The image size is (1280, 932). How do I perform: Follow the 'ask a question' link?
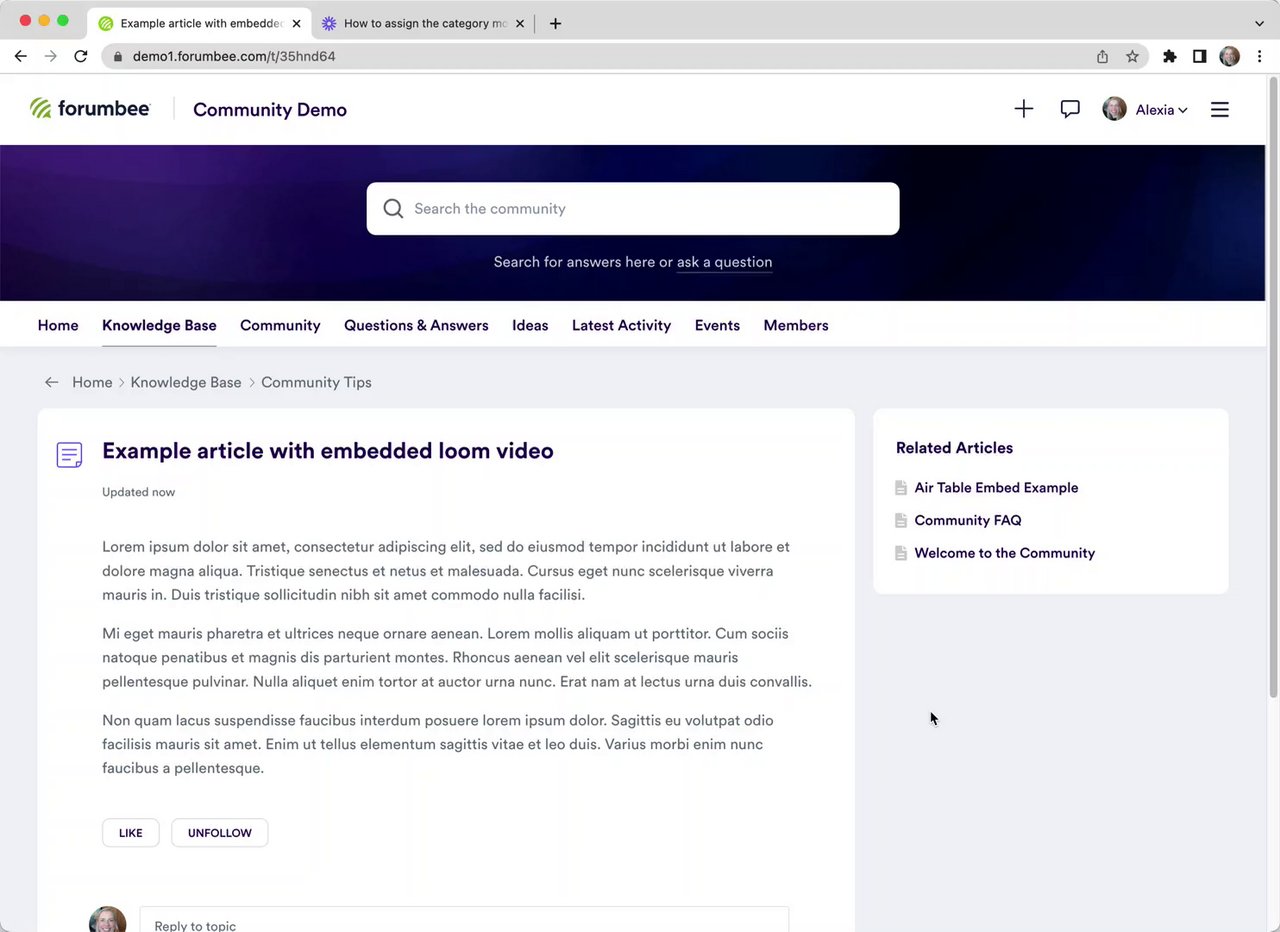tap(724, 262)
